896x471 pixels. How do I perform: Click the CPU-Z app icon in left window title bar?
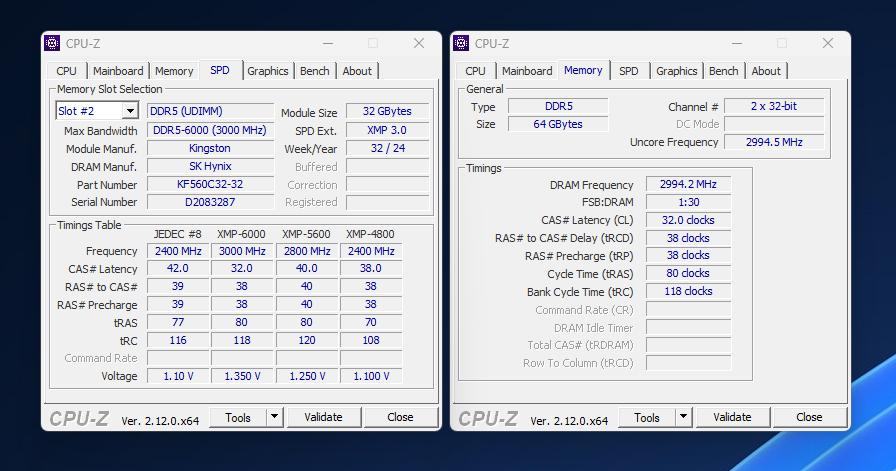click(x=52, y=43)
